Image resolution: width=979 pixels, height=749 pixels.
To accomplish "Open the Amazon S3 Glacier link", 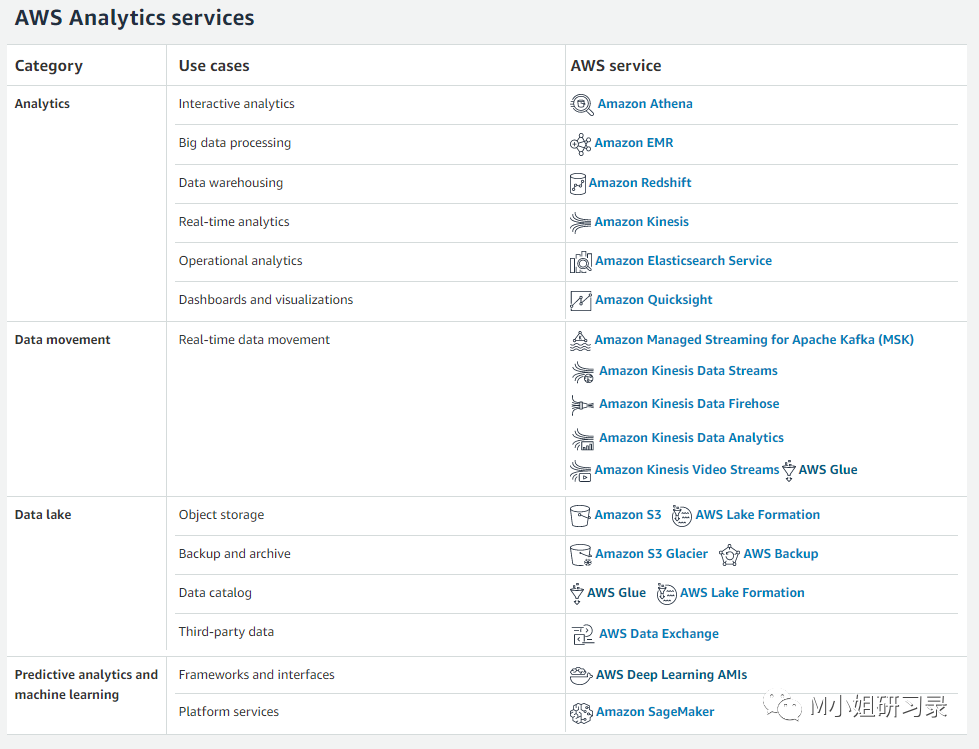I will pos(651,554).
